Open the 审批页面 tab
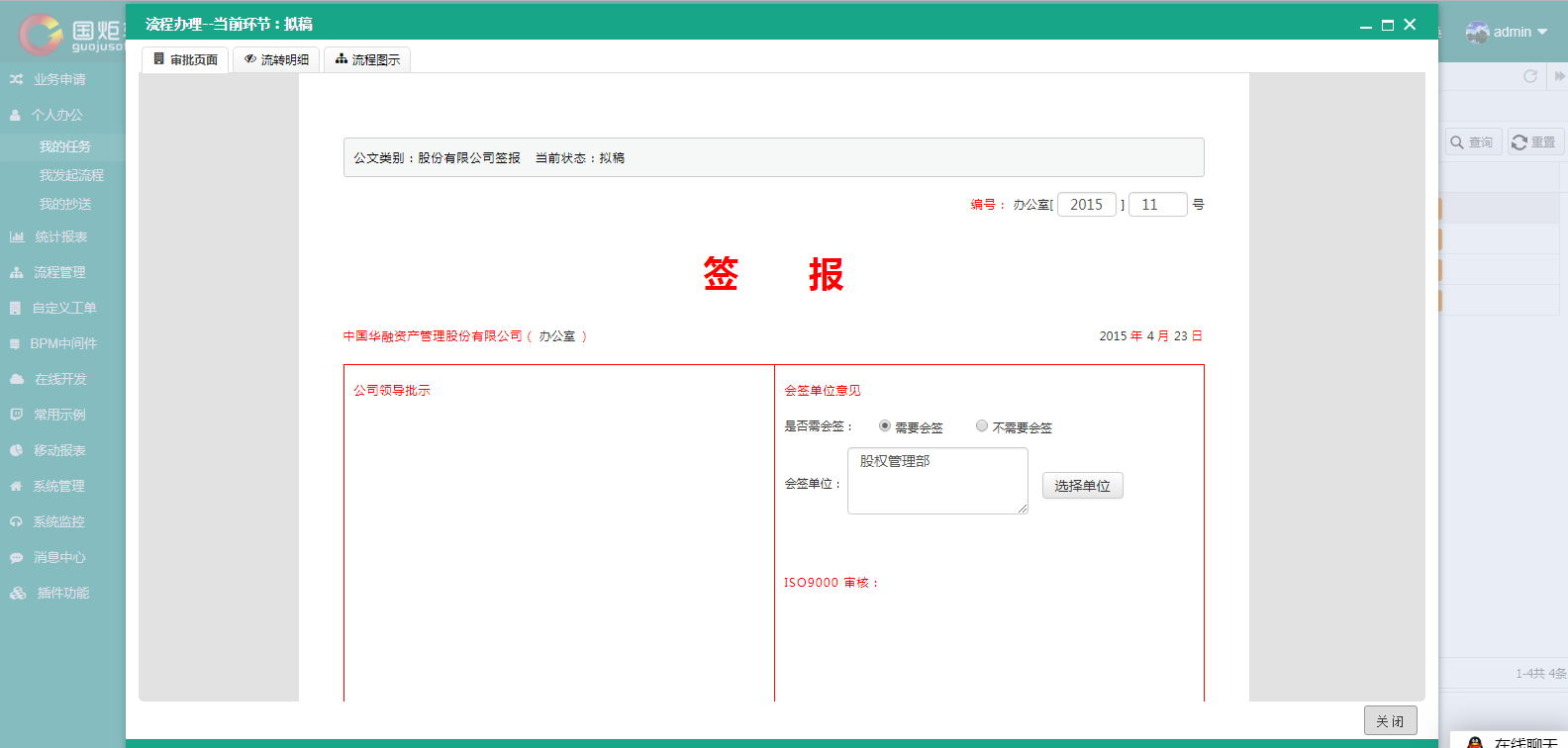This screenshot has height=748, width=1568. click(x=185, y=59)
